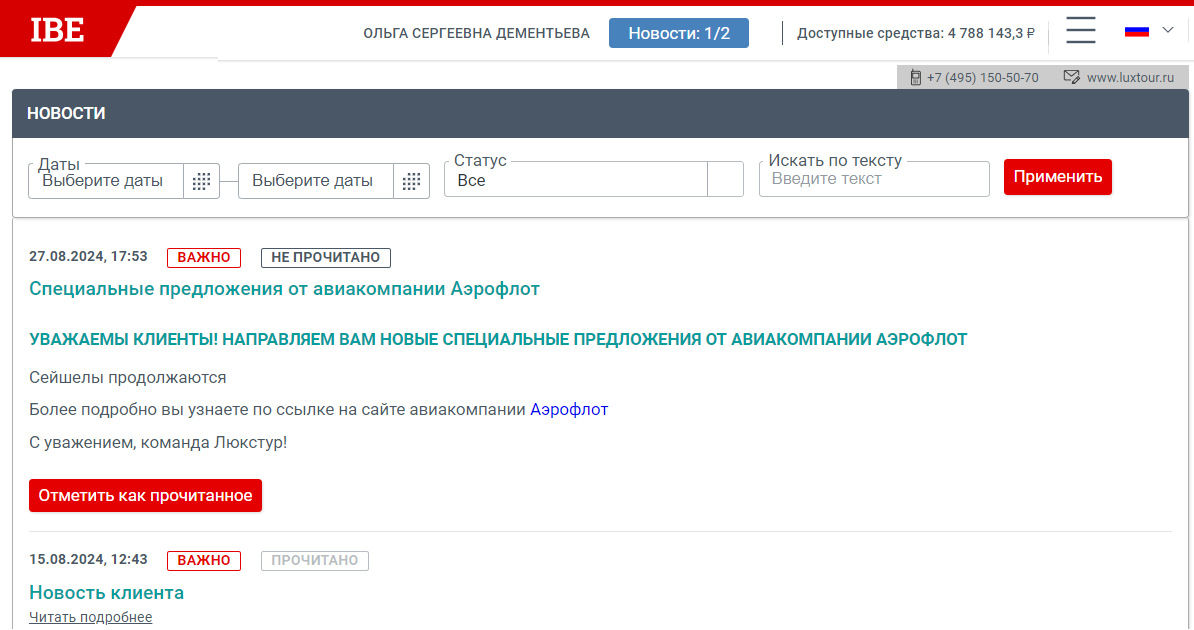Open the Новость клиента headline
The image size is (1194, 630).
point(106,592)
